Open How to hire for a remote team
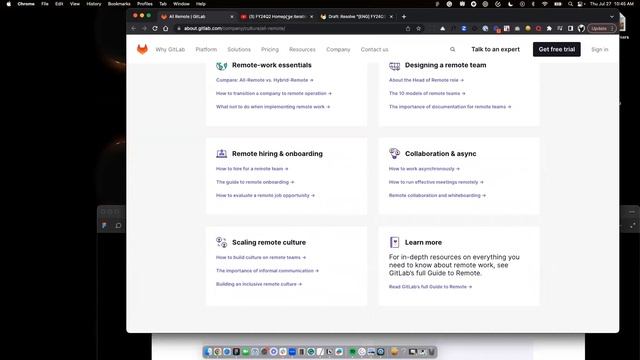 pos(252,169)
